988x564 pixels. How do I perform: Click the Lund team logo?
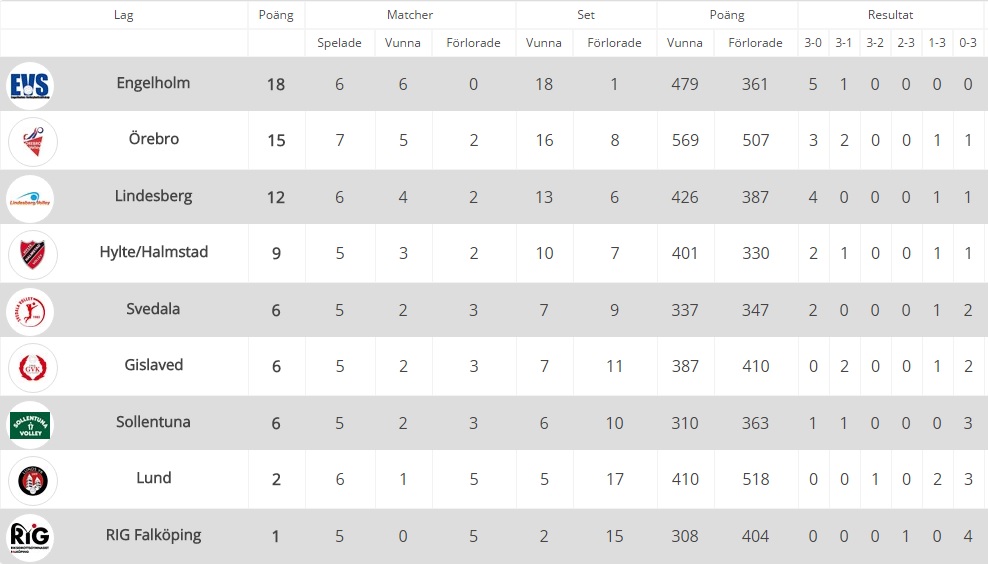[33, 481]
